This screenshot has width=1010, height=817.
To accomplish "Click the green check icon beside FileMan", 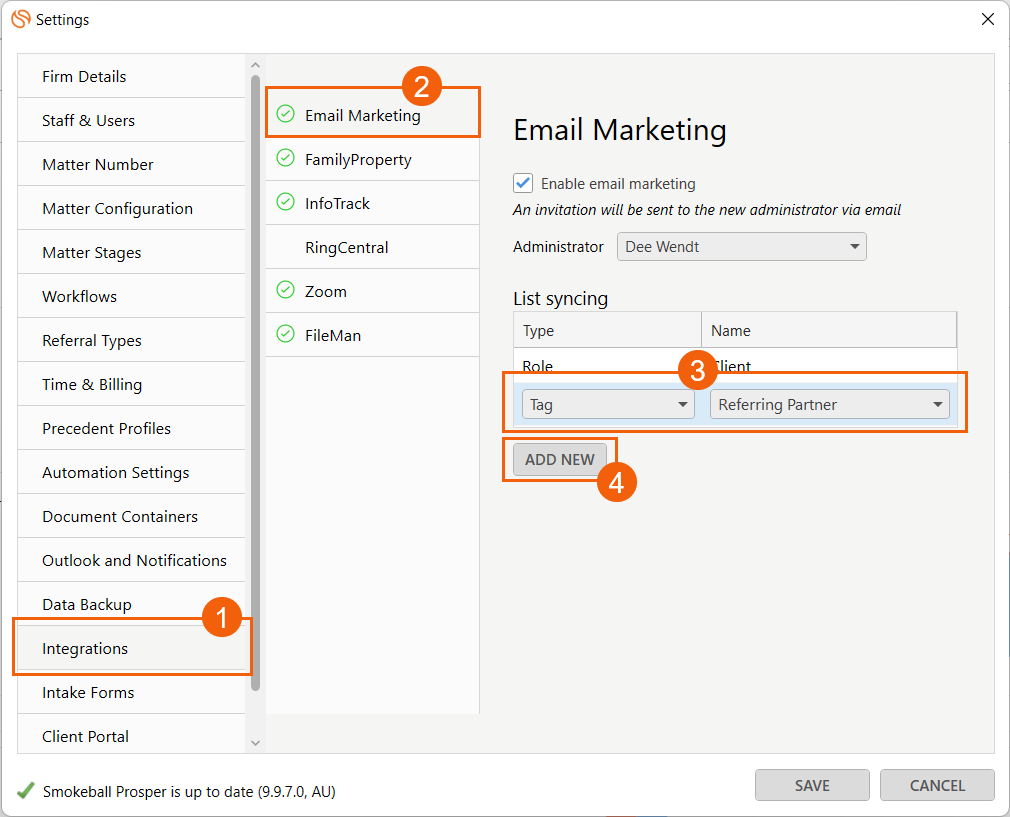I will coord(285,334).
